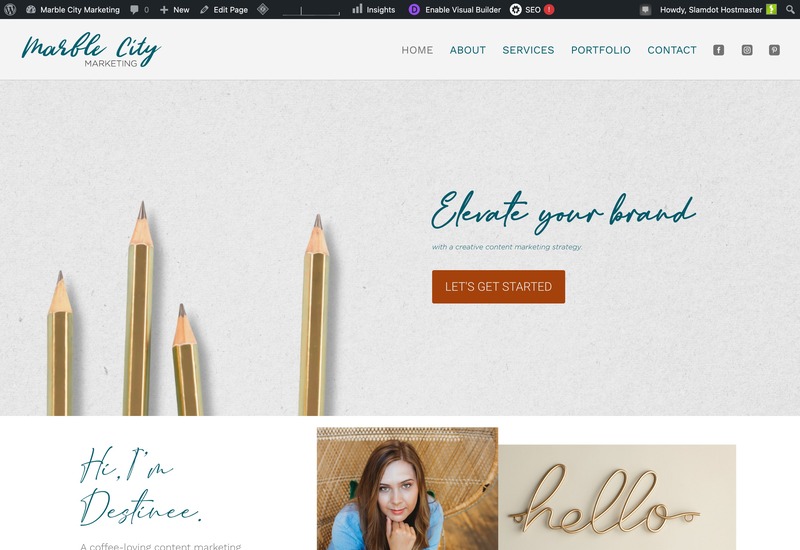Open the Facebook social icon
The height and width of the screenshot is (550, 800).
[718, 50]
